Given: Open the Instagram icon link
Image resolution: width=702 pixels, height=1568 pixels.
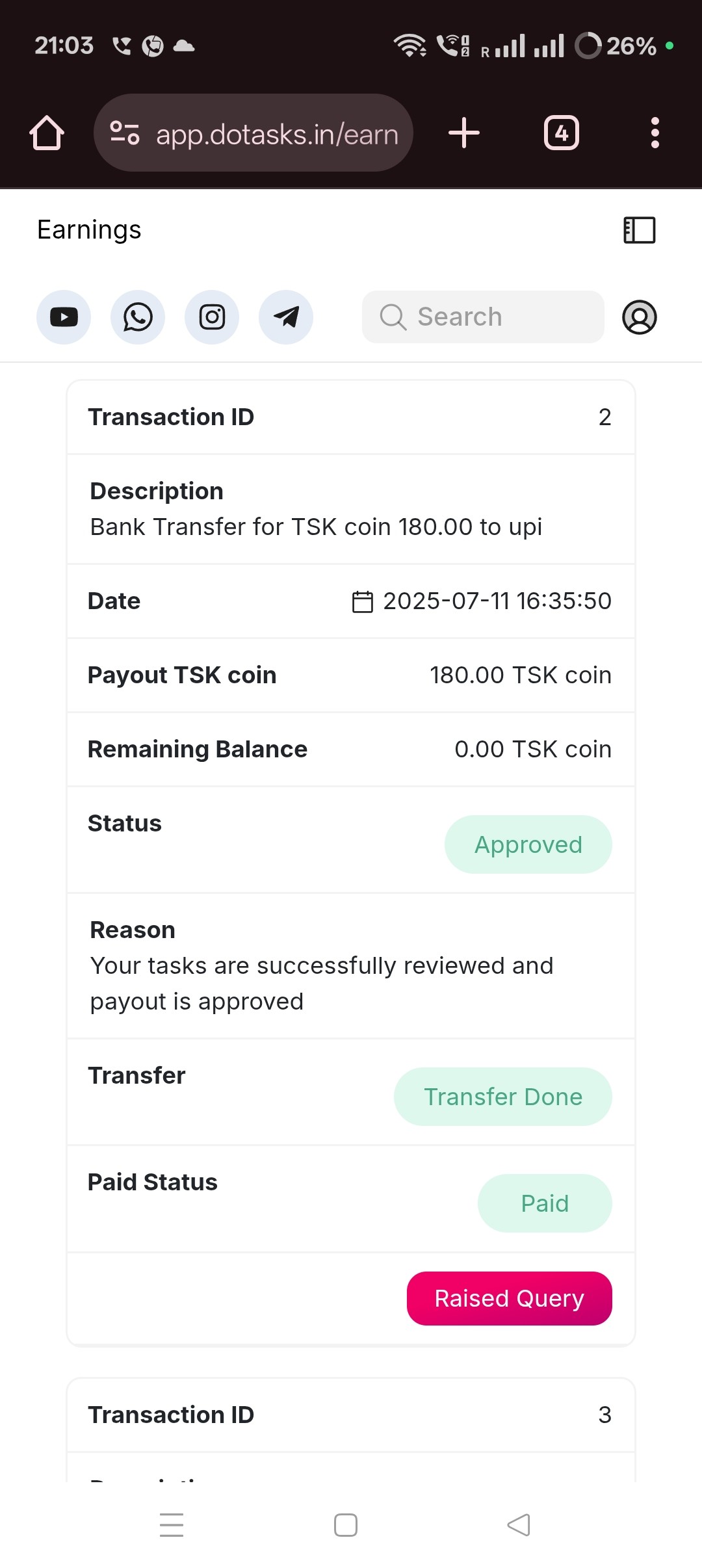Looking at the screenshot, I should 212,317.
